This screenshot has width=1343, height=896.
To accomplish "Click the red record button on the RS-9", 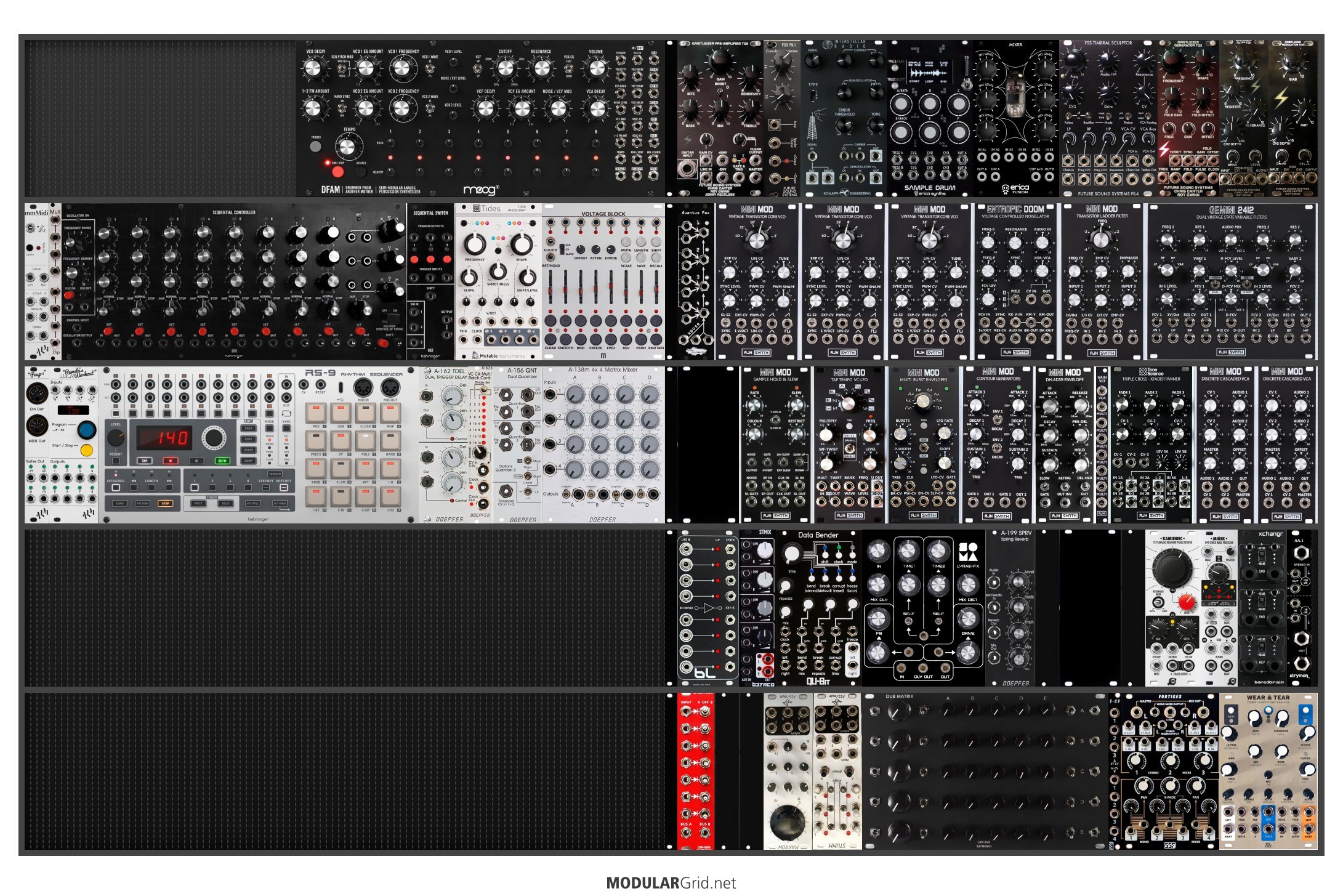I will click(171, 461).
